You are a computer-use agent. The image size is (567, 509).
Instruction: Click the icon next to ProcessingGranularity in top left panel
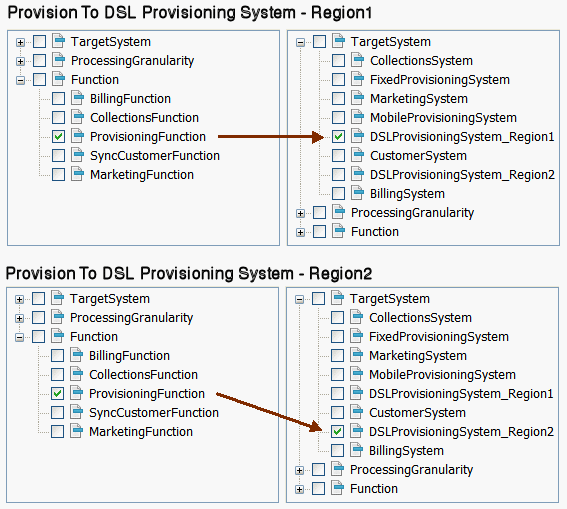[x=58, y=60]
